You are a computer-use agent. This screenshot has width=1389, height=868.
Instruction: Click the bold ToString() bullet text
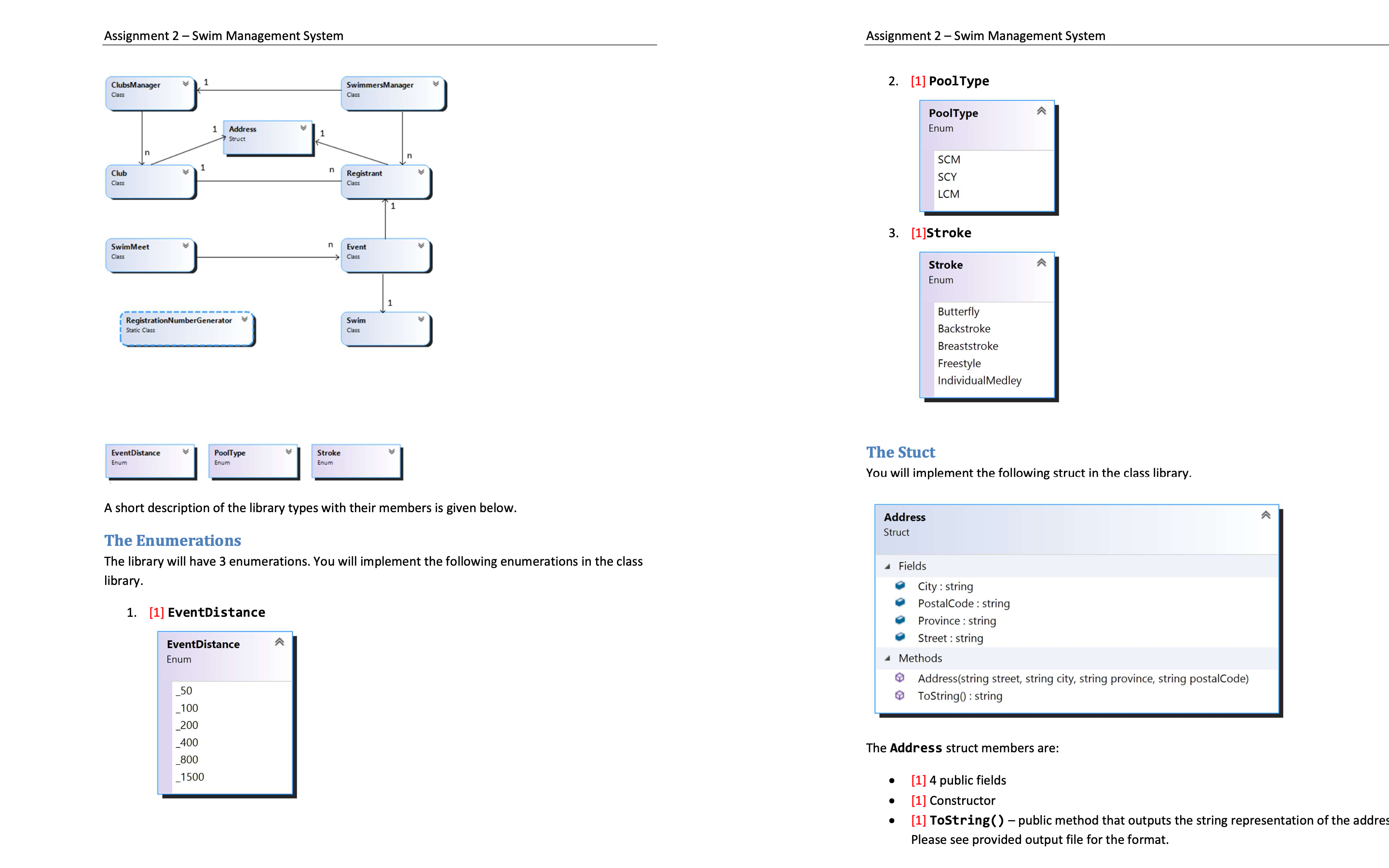point(967,820)
